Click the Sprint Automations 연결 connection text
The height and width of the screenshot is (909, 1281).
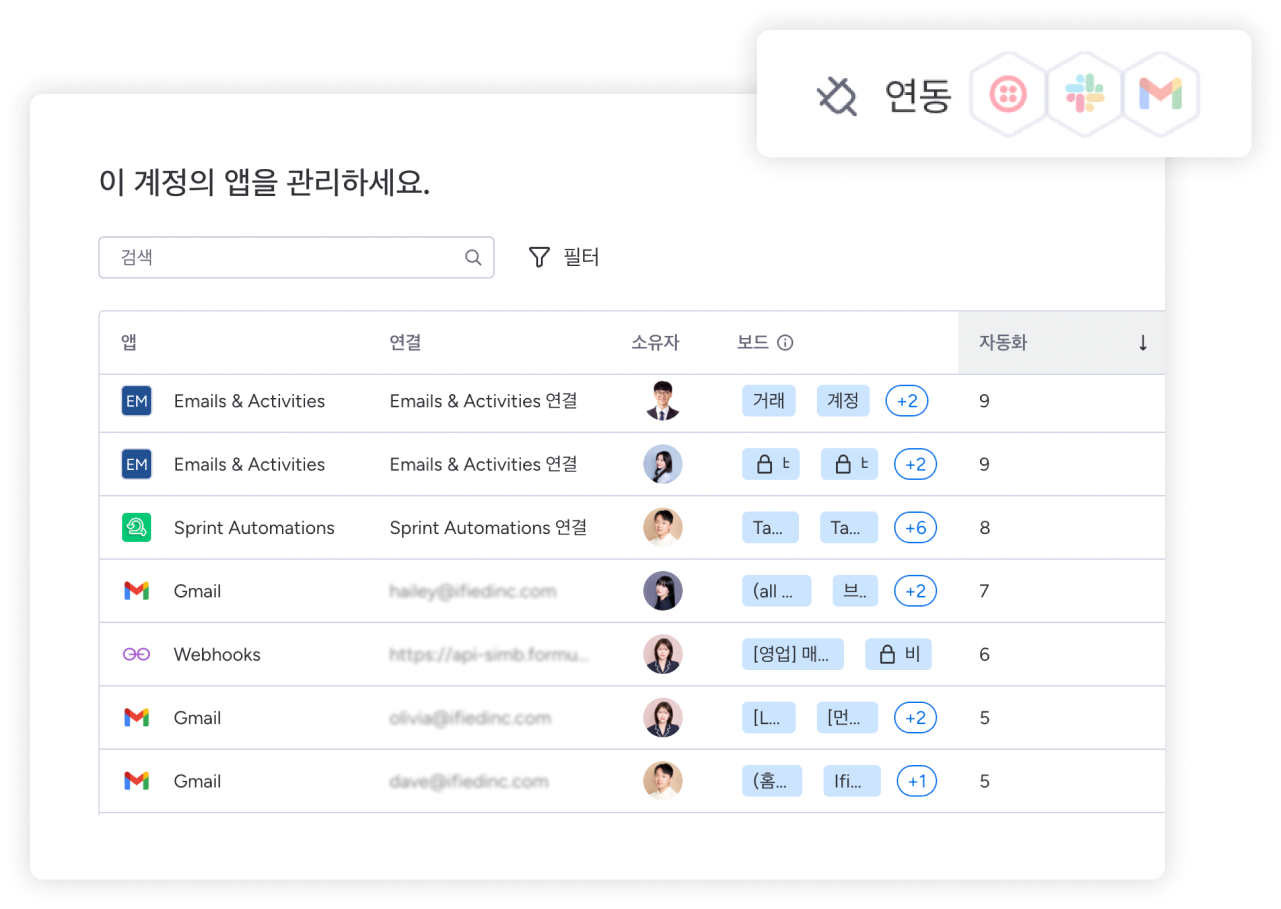pos(488,528)
